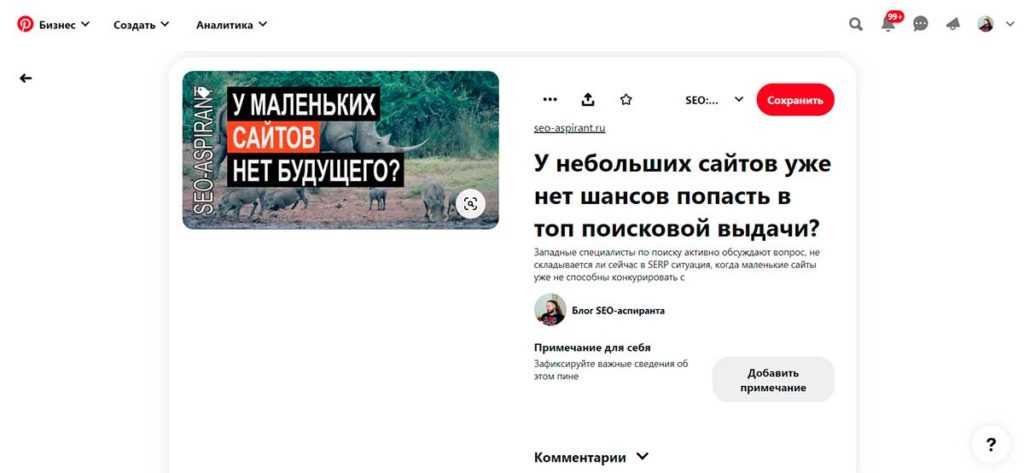
Task: Click the rhino pin image thumbnail
Action: pyautogui.click(x=340, y=150)
